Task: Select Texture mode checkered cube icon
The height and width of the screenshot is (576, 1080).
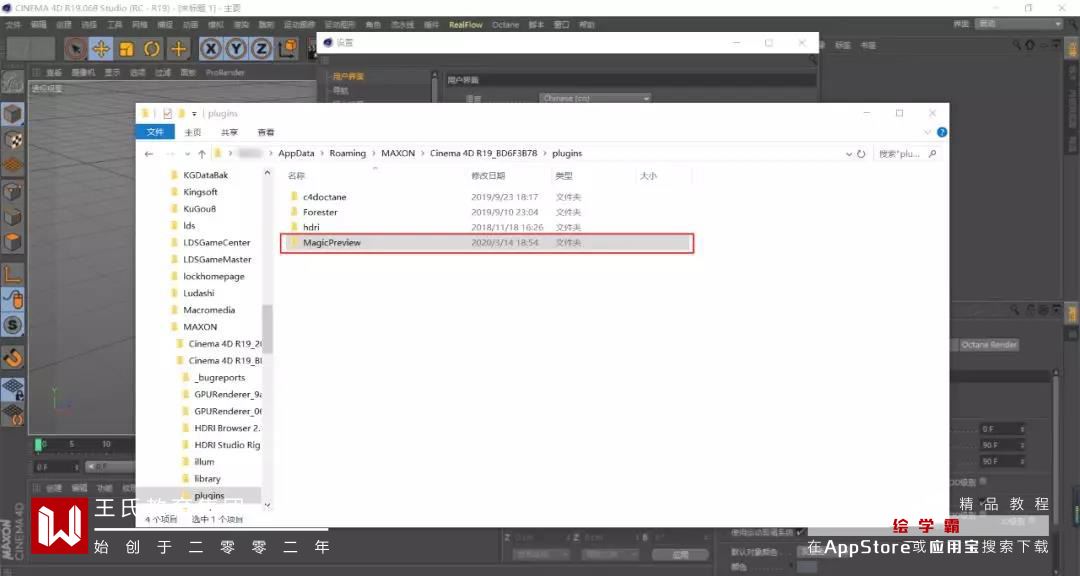Action: click(12, 140)
